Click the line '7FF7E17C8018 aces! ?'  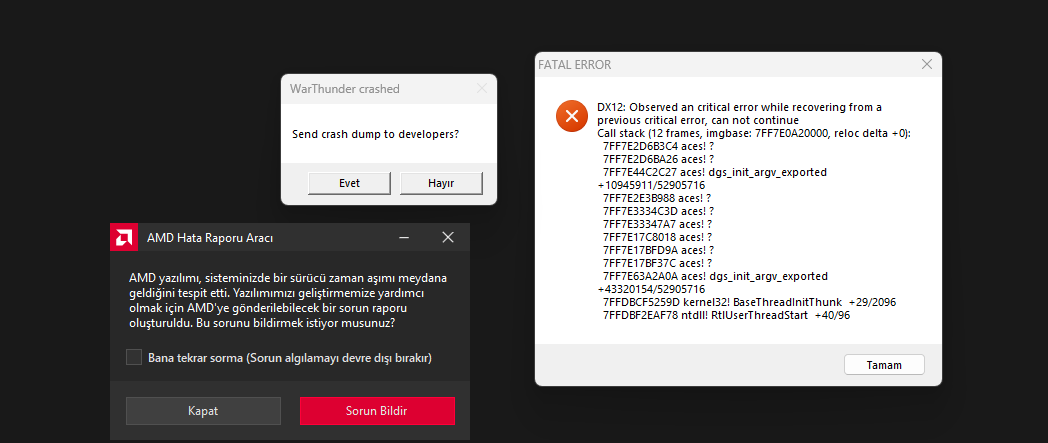657,237
